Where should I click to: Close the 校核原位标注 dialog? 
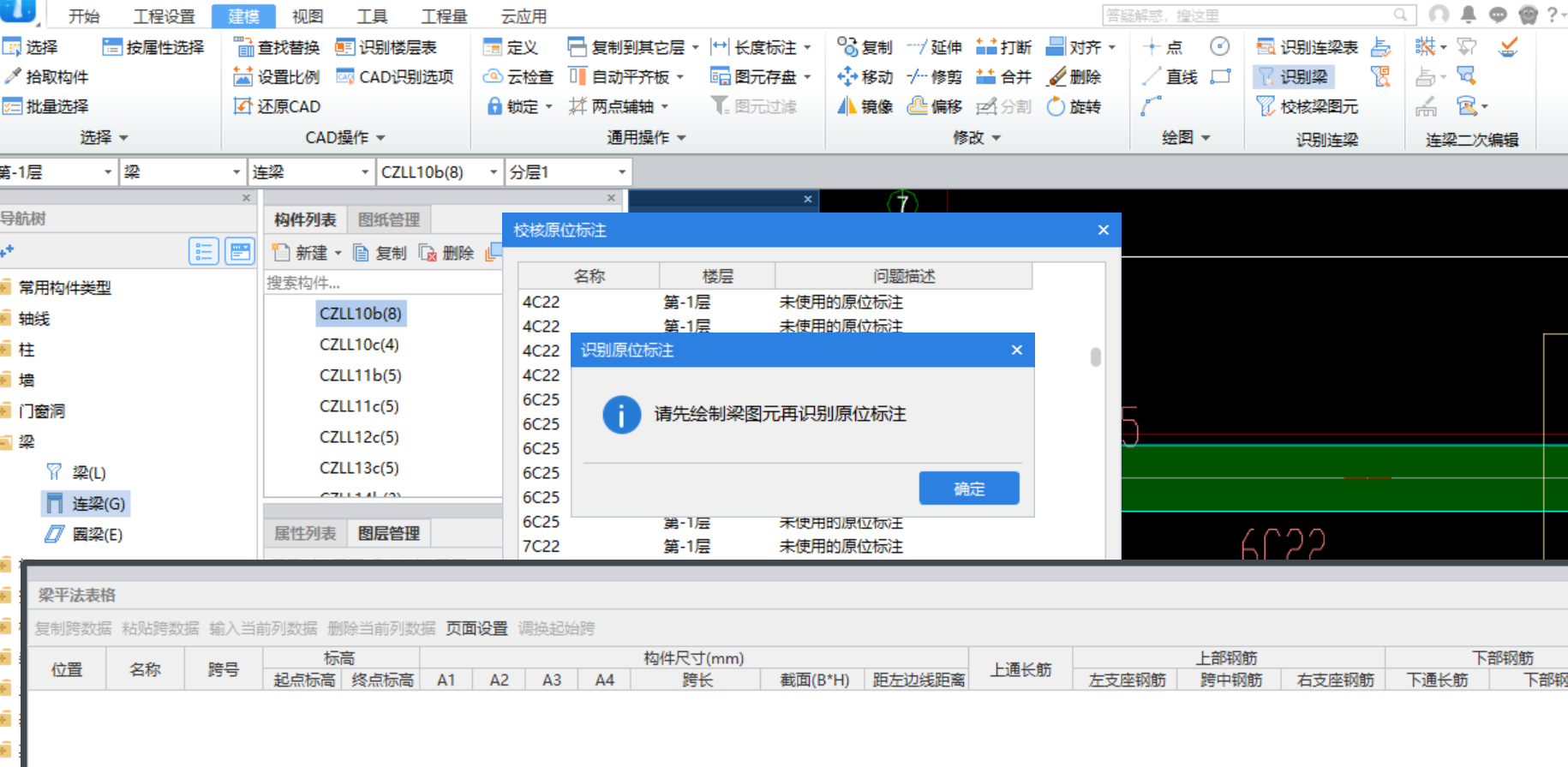click(x=1104, y=230)
